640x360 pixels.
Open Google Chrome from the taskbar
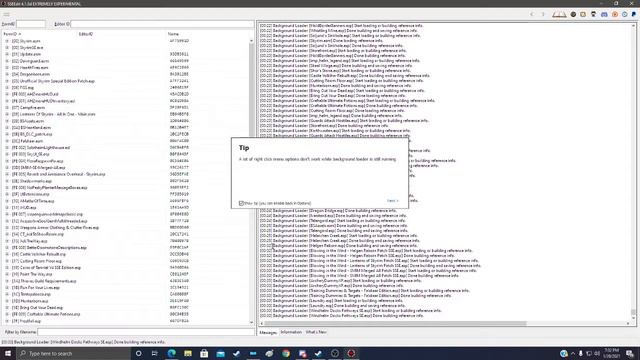coord(286,353)
